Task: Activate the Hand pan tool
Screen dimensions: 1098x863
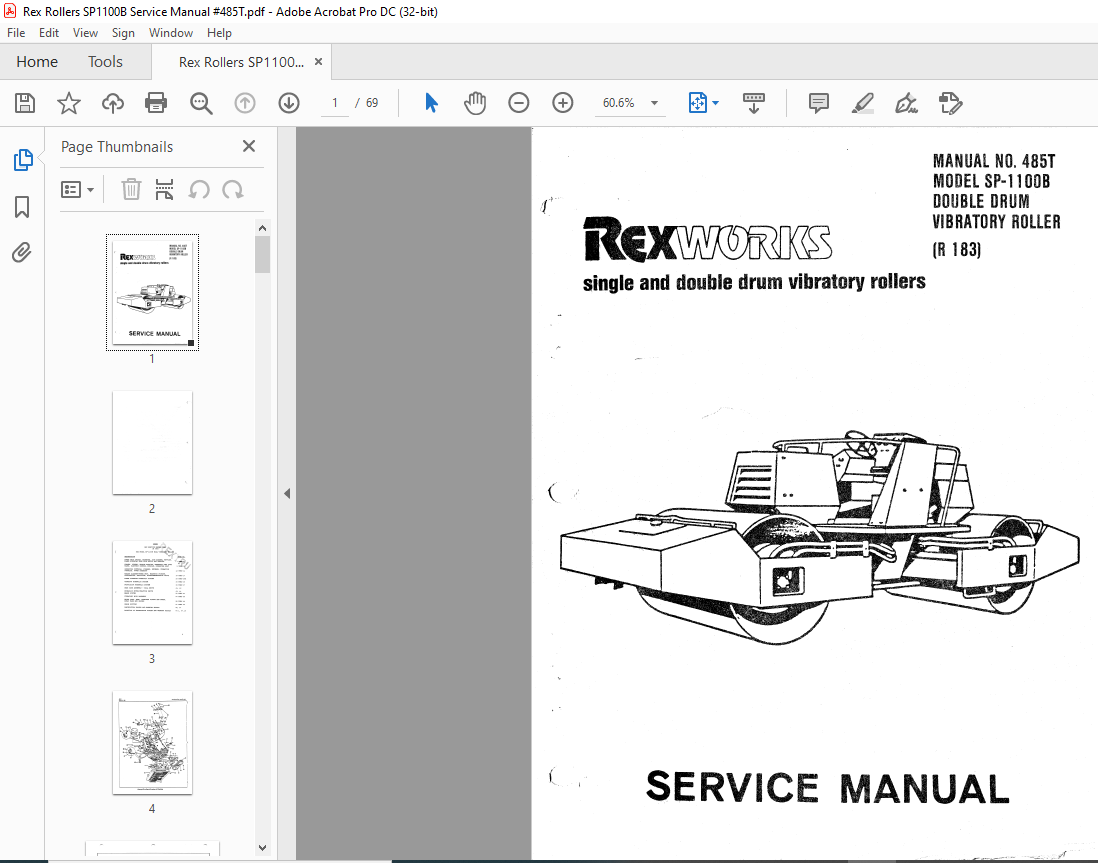Action: pos(475,103)
